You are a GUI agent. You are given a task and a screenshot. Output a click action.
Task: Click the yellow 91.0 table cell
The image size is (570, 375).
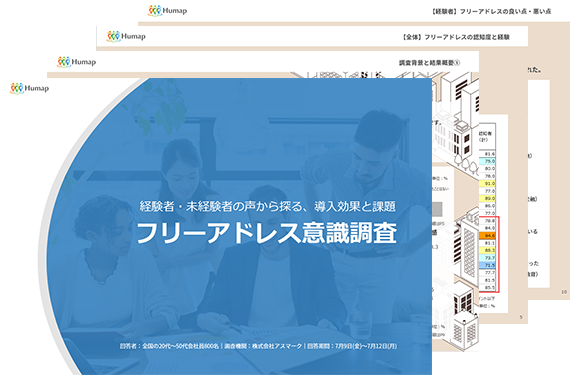click(x=487, y=184)
